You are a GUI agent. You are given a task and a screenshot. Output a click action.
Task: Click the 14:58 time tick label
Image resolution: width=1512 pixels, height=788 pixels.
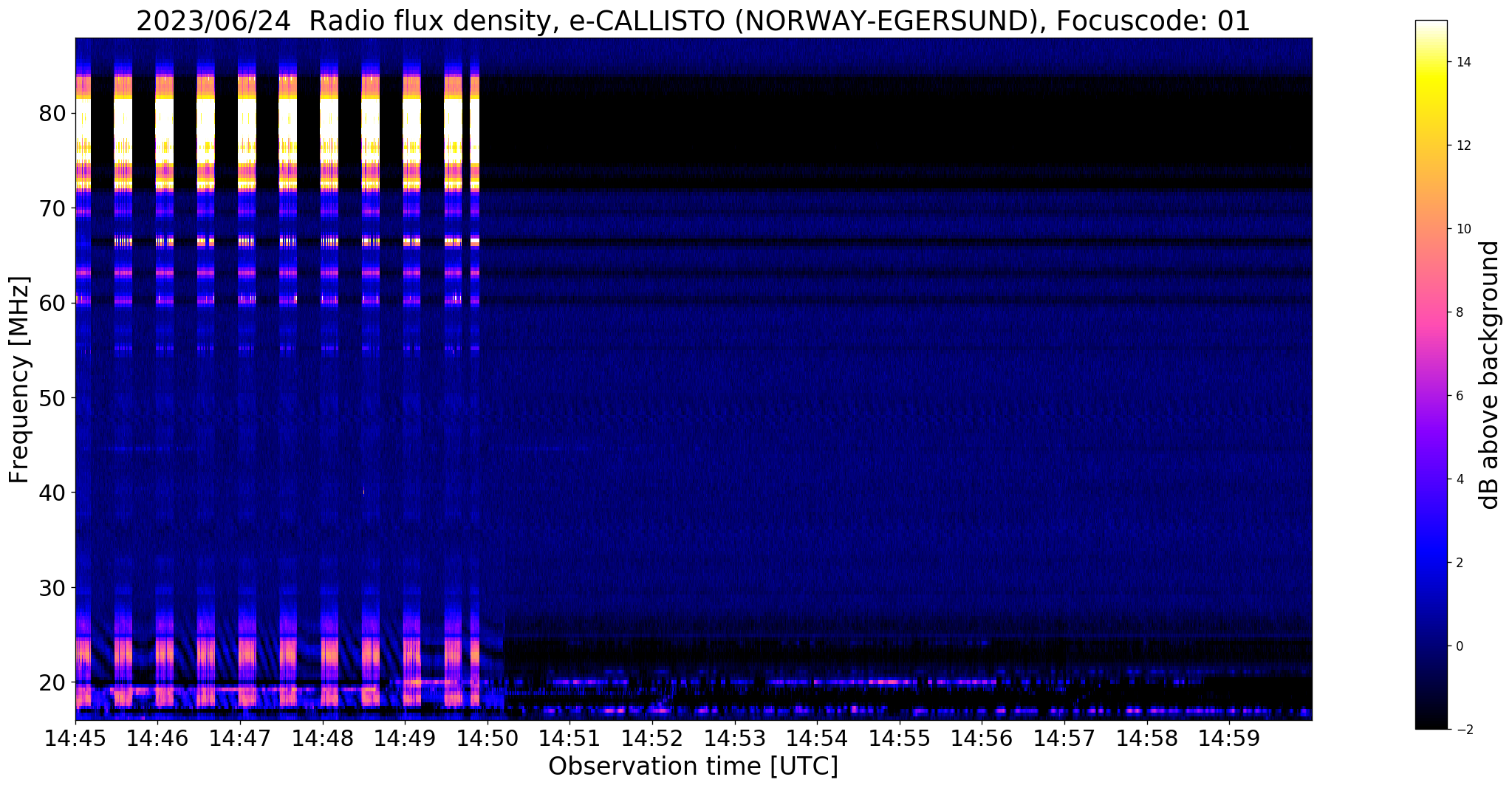[1147, 738]
